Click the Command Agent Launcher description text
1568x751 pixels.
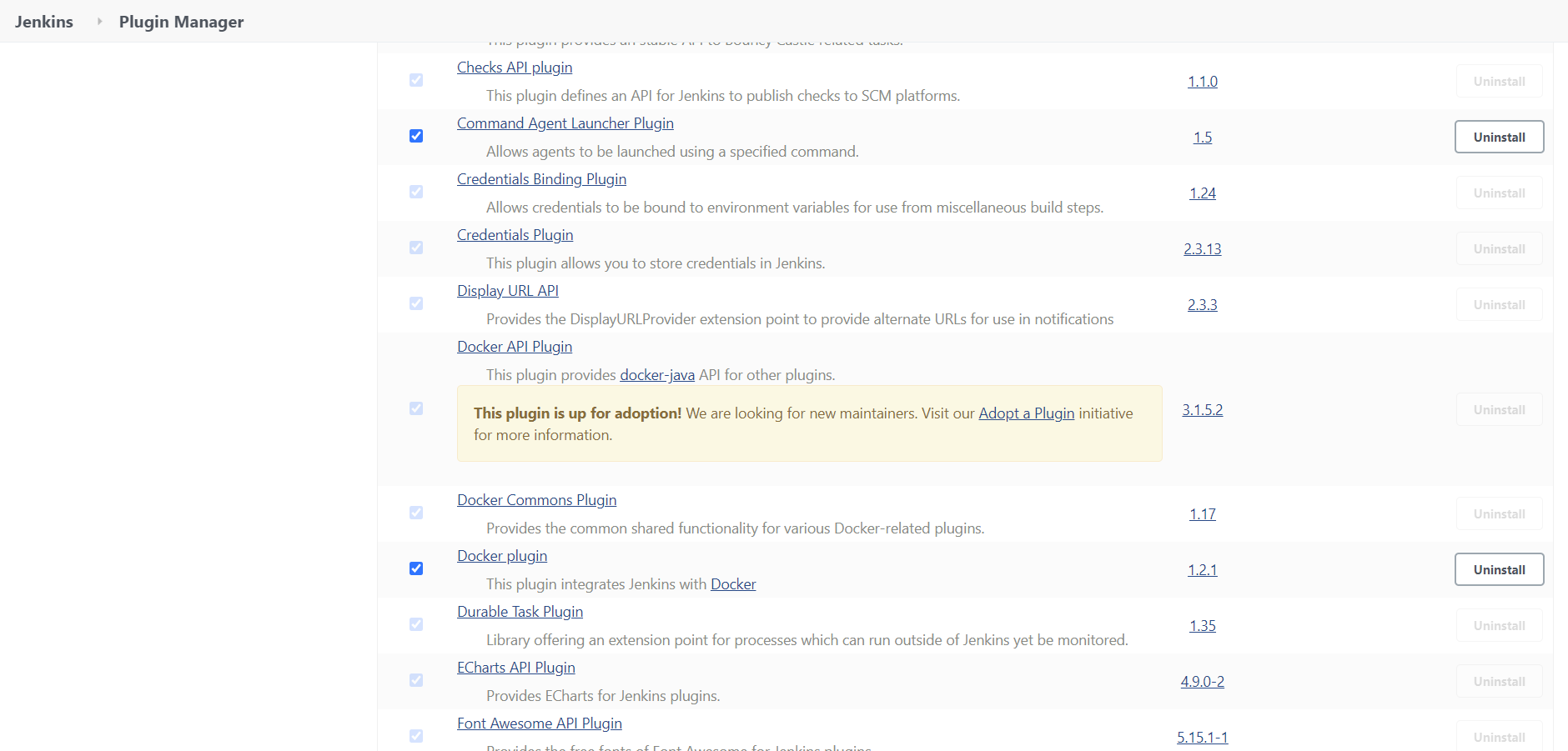tap(672, 152)
